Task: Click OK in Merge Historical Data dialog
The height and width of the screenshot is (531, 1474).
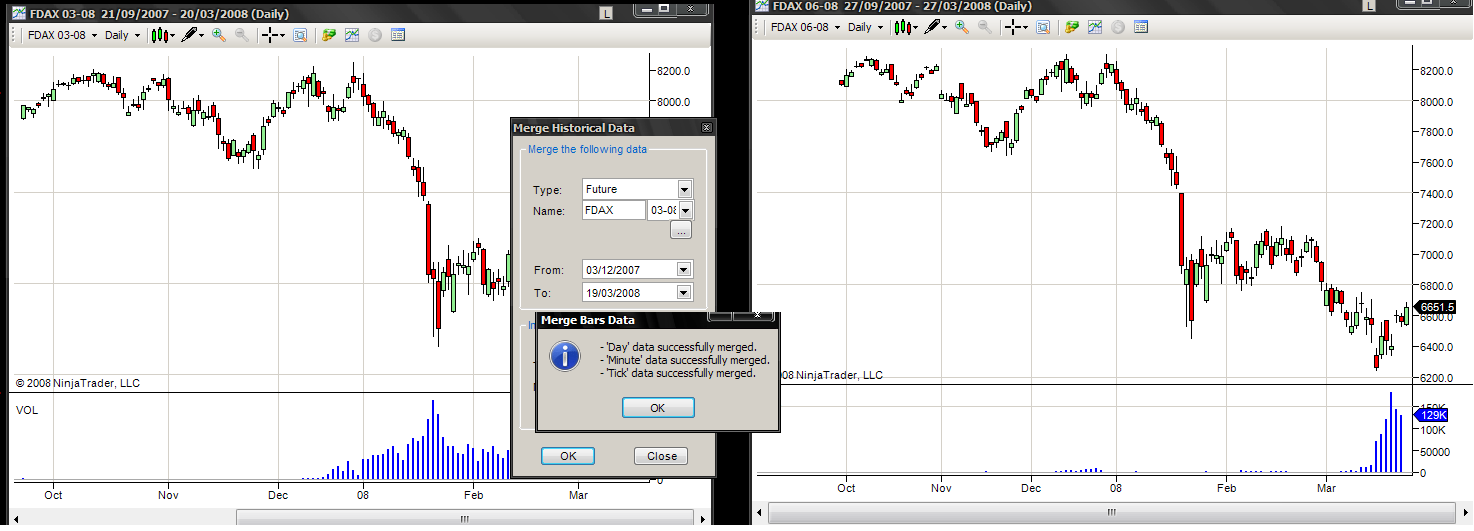Action: point(568,456)
